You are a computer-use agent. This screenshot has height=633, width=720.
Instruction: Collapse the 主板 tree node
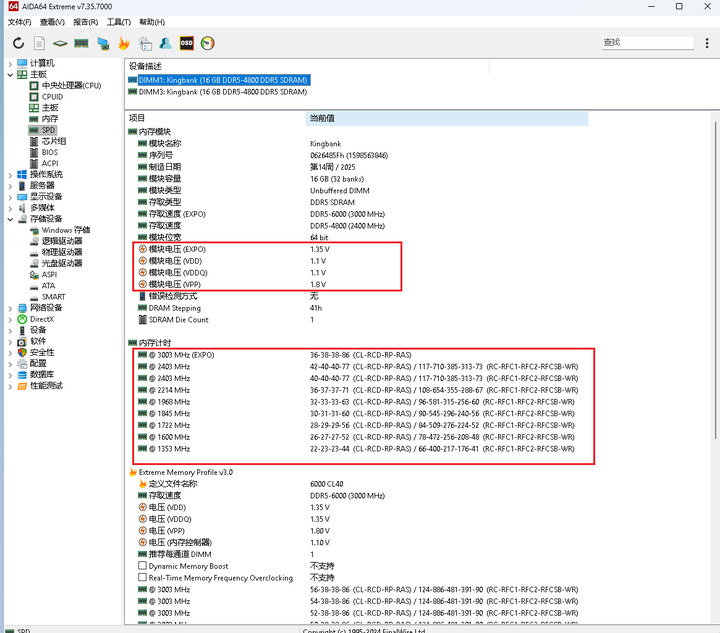coord(10,74)
